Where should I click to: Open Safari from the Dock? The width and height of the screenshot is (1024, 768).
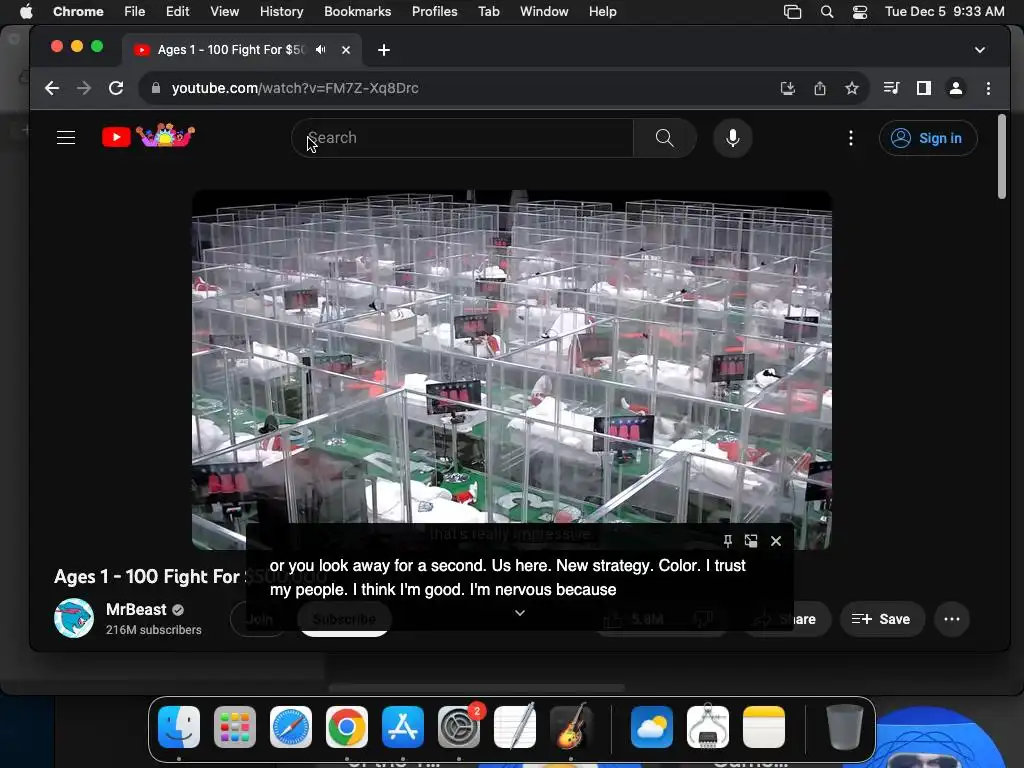click(x=291, y=727)
